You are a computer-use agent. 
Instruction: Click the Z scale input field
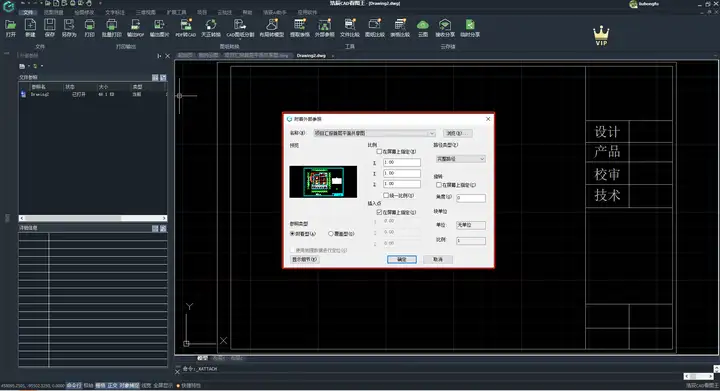[x=402, y=184]
